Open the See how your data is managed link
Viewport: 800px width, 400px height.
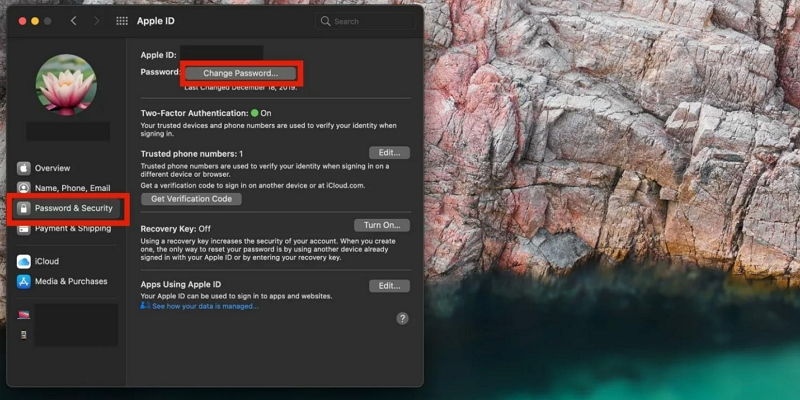[x=205, y=306]
